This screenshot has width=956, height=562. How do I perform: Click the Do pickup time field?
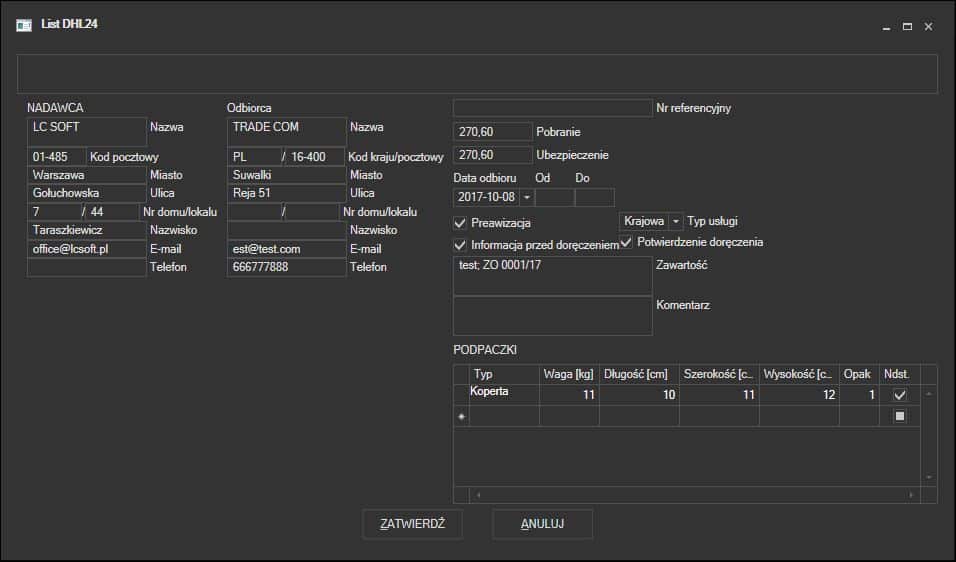594,197
